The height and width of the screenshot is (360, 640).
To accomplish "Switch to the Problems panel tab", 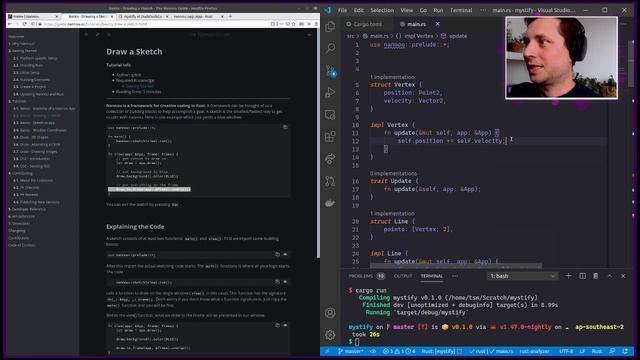I will tap(366, 276).
